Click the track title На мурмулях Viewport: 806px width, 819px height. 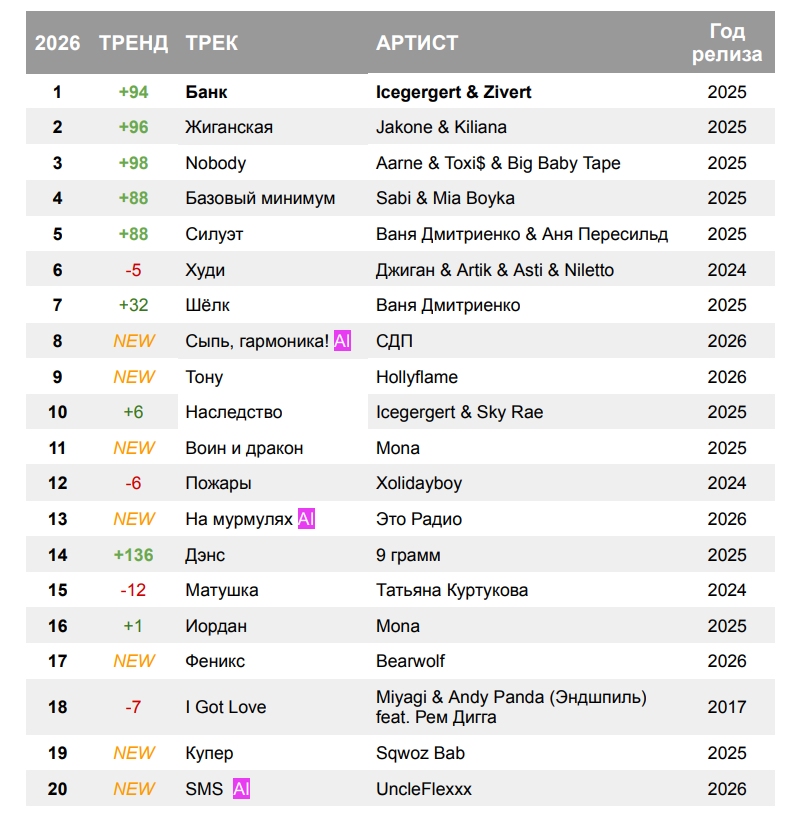(239, 519)
